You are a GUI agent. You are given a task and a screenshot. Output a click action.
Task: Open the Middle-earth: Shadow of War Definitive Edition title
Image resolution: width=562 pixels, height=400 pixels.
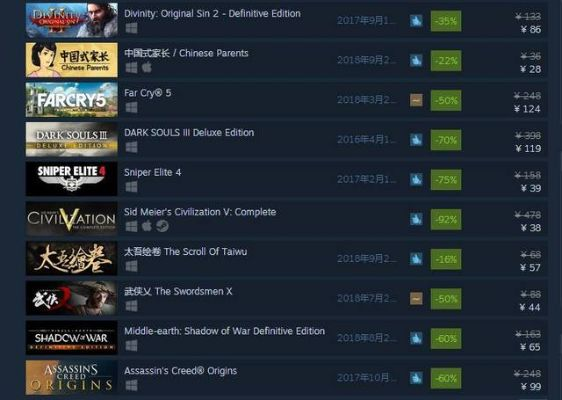(224, 331)
